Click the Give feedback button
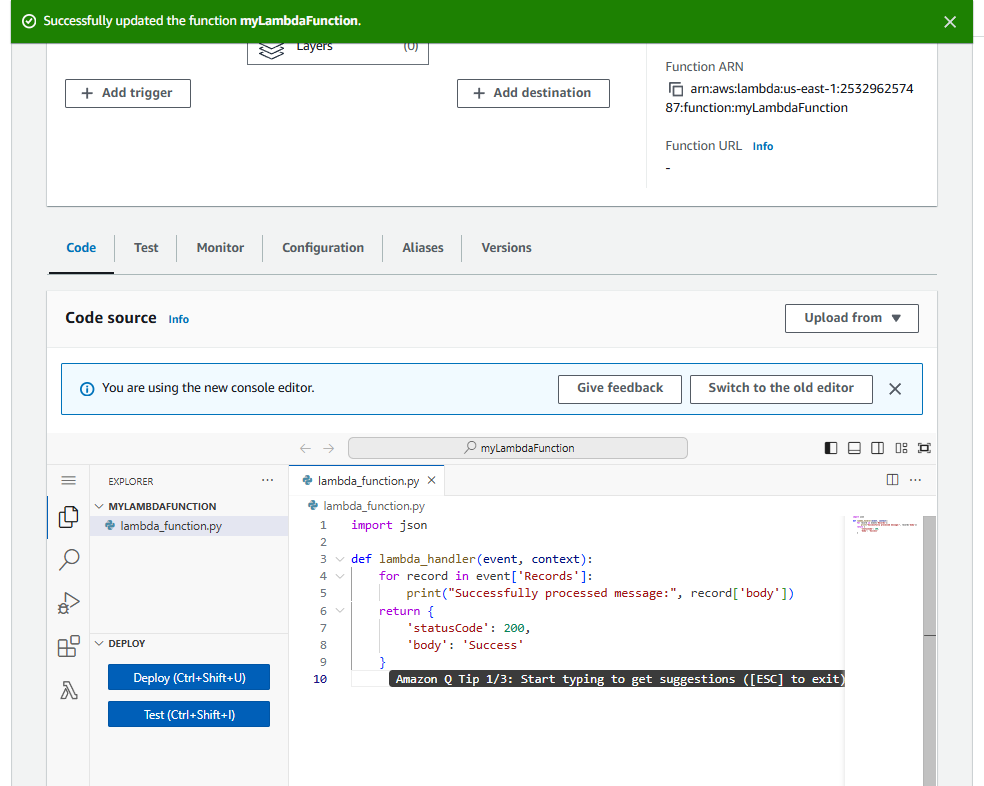The width and height of the screenshot is (984, 786). pos(619,389)
